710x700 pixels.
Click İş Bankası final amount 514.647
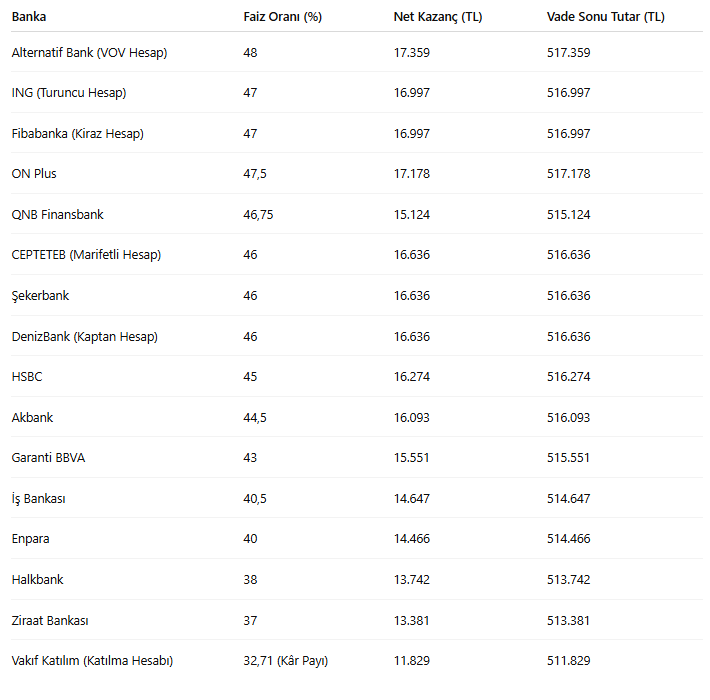[569, 499]
